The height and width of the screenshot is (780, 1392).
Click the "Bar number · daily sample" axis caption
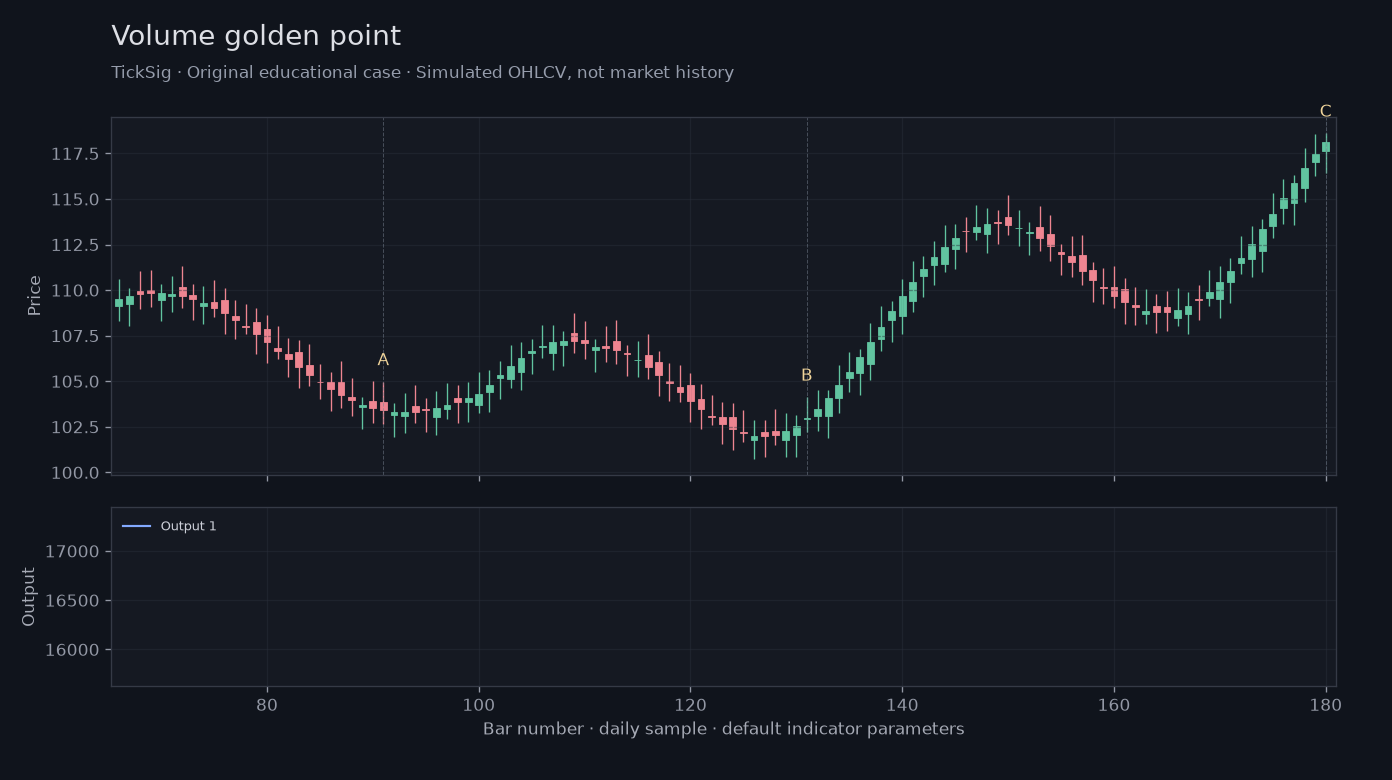(724, 729)
